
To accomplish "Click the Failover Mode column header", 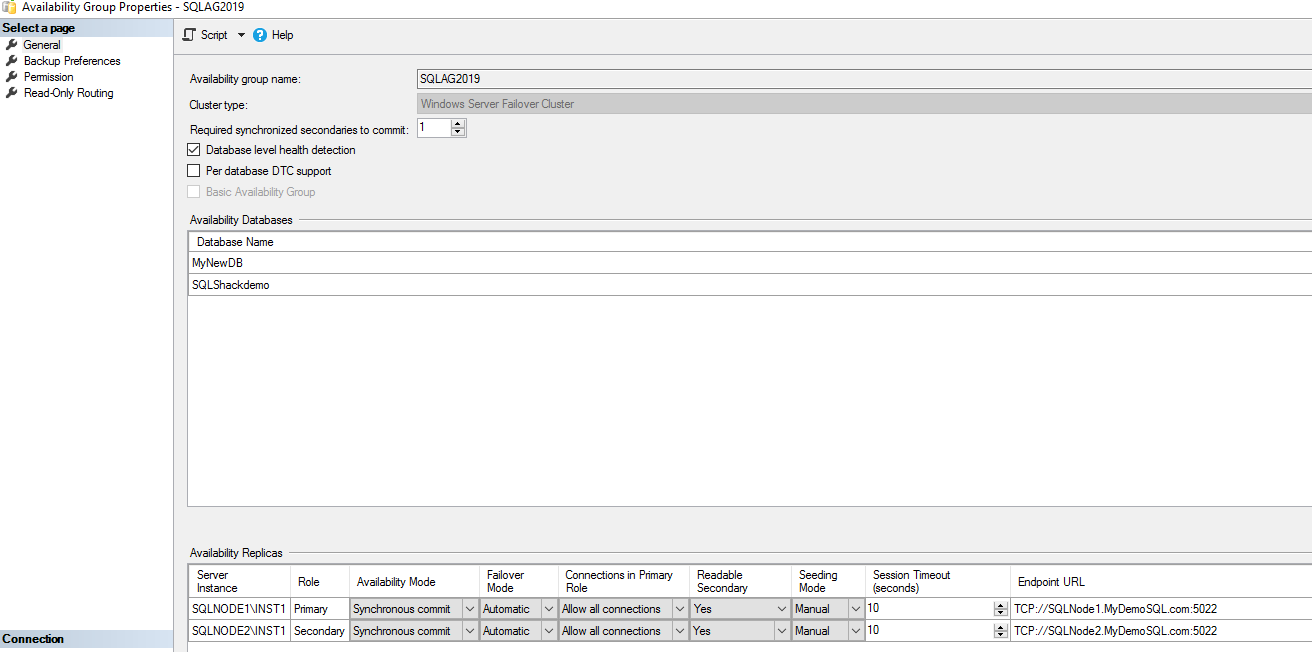I will [518, 581].
